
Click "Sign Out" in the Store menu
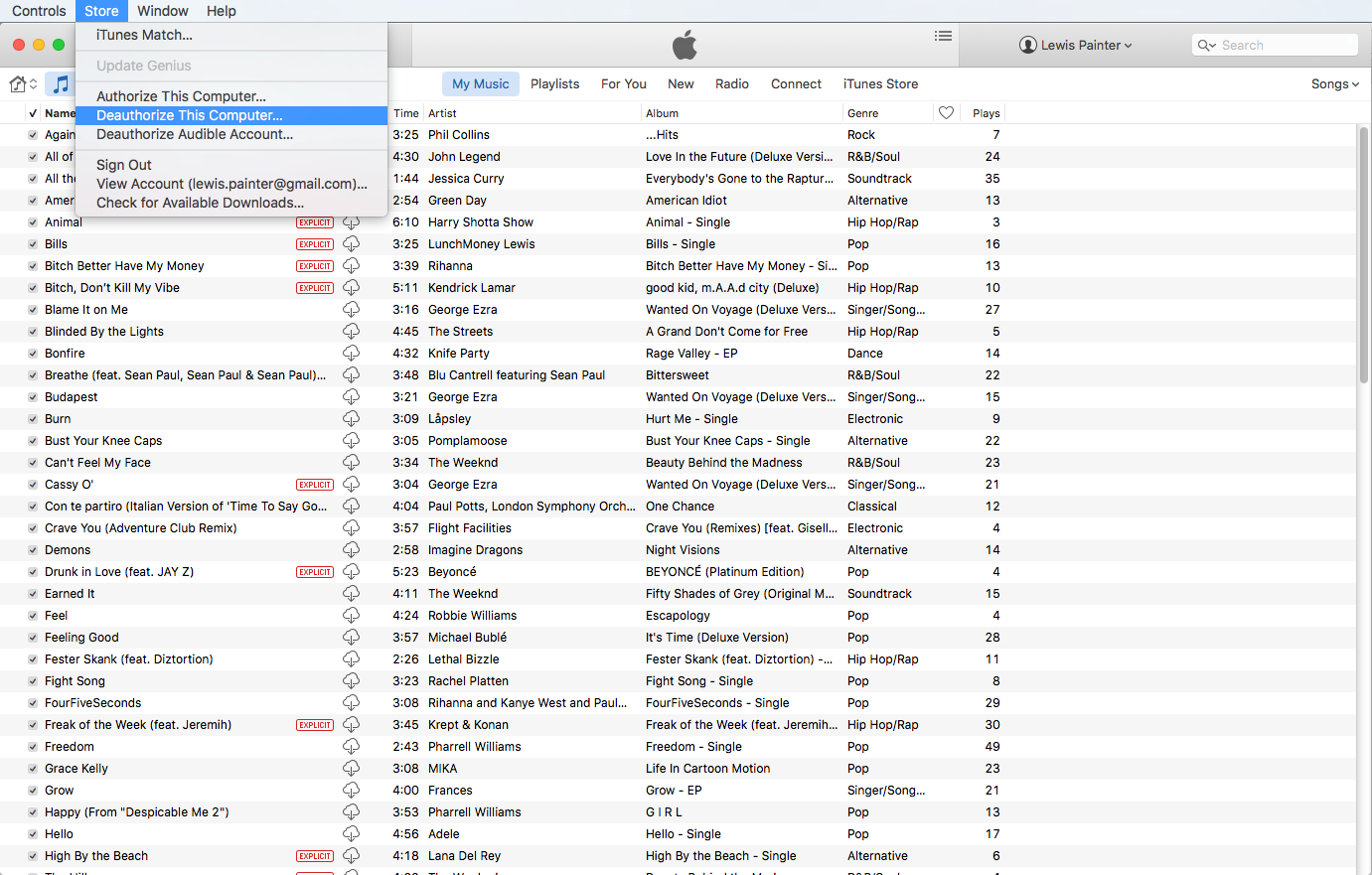[x=122, y=165]
